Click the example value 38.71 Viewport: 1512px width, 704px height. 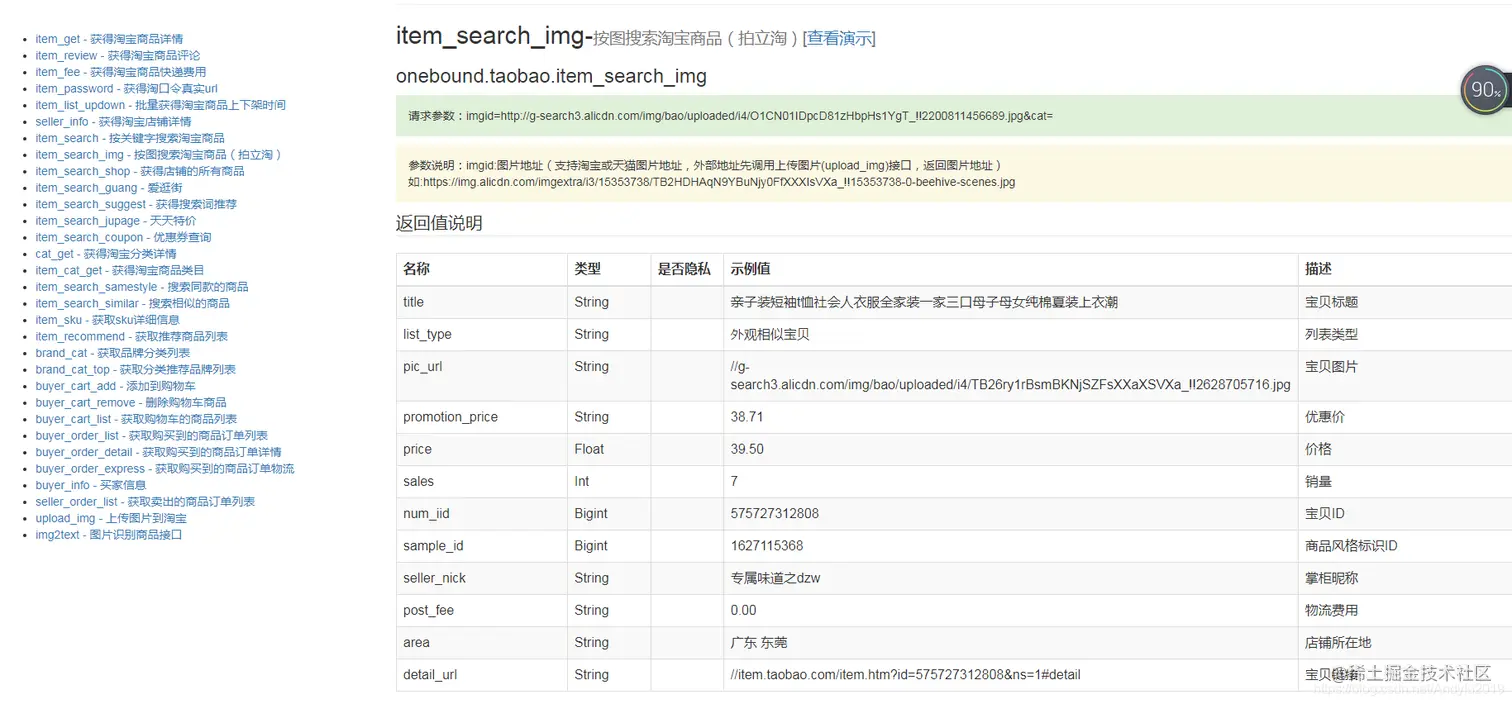point(747,417)
